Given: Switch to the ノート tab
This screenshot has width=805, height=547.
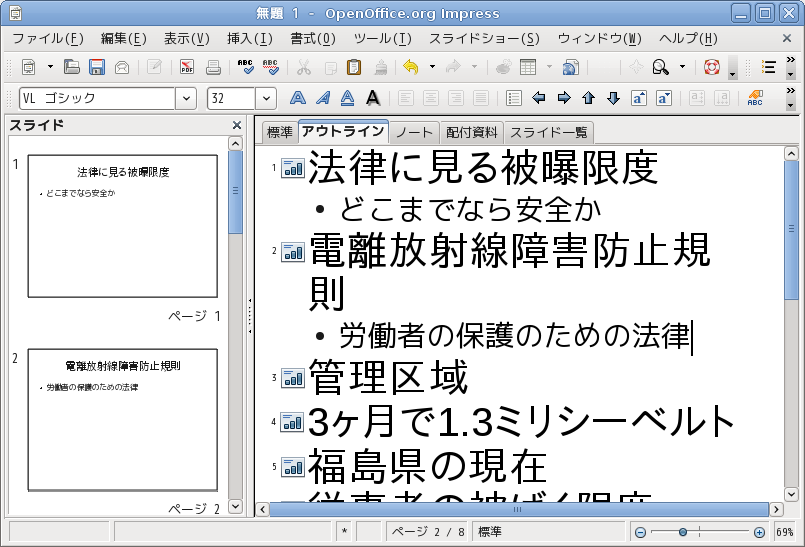Looking at the screenshot, I should [x=414, y=132].
